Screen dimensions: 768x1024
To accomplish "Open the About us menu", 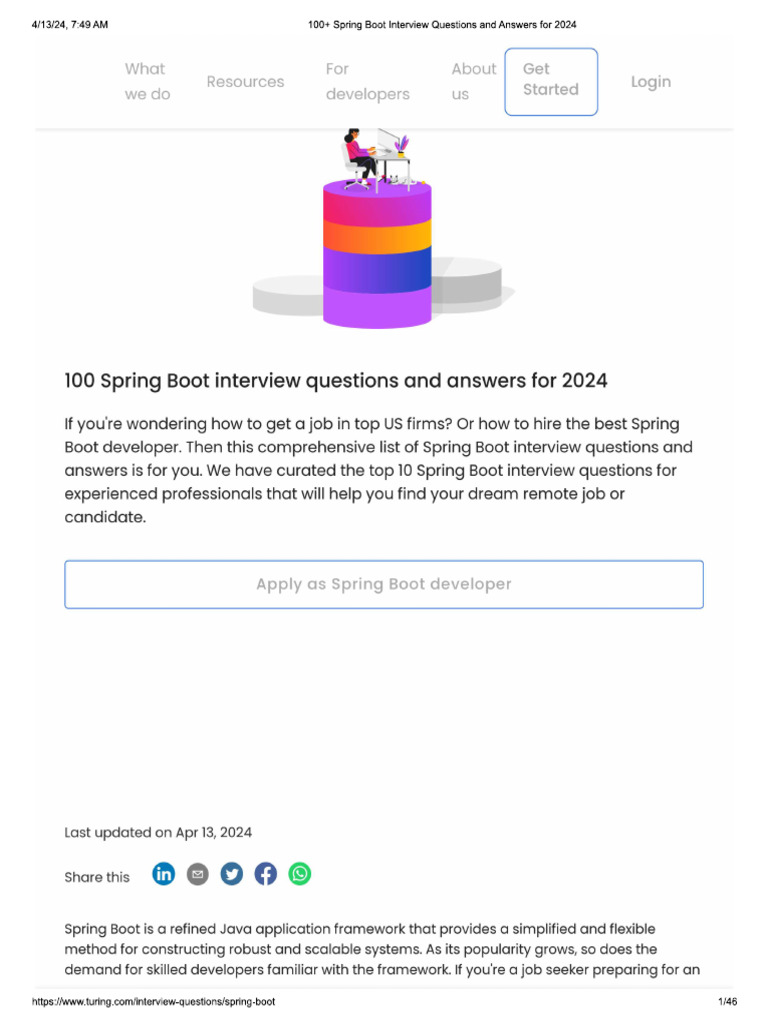I will pos(474,82).
